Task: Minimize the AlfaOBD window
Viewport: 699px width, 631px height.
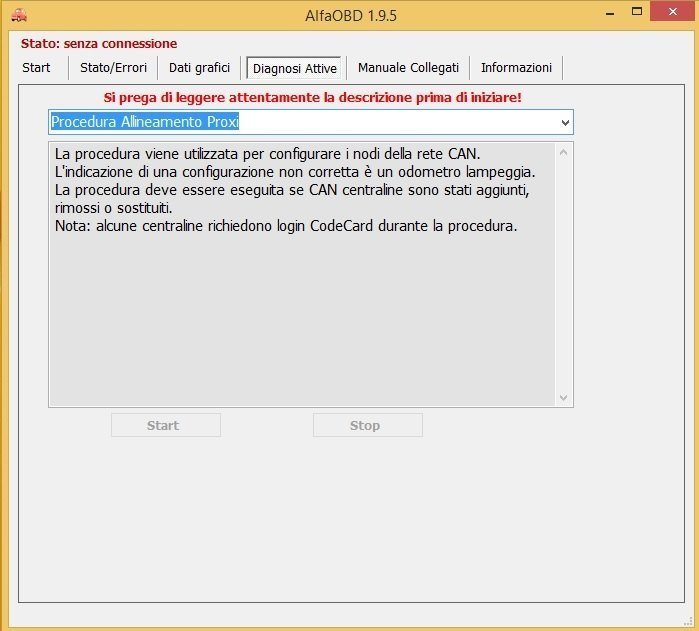Action: click(610, 12)
